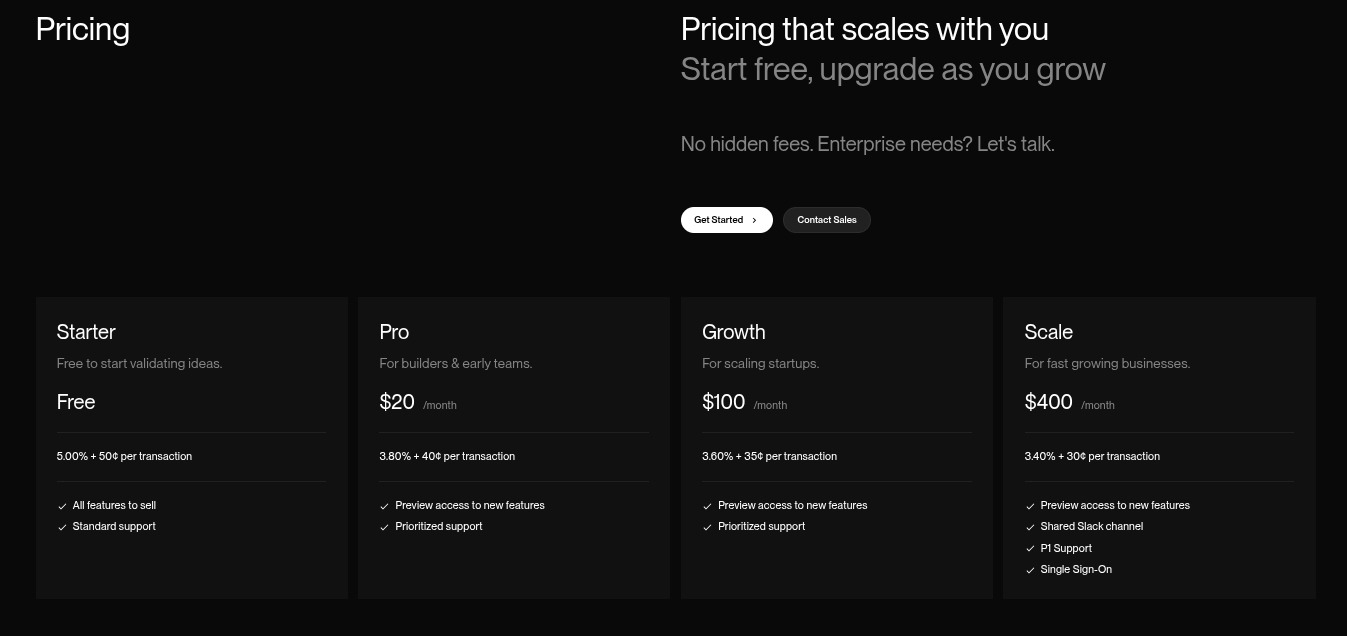The image size is (1347, 636).
Task: Click the 3.60% + 35¢ per transaction text
Action: point(769,456)
